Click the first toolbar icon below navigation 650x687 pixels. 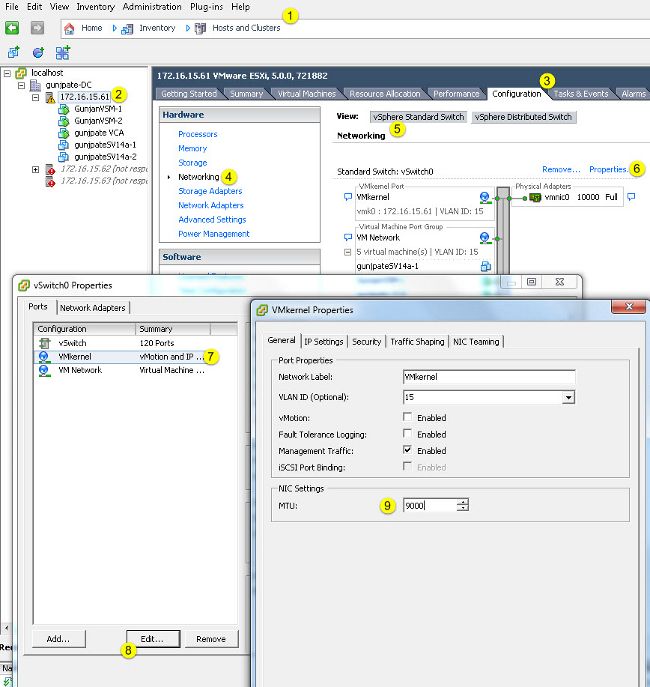pos(14,53)
